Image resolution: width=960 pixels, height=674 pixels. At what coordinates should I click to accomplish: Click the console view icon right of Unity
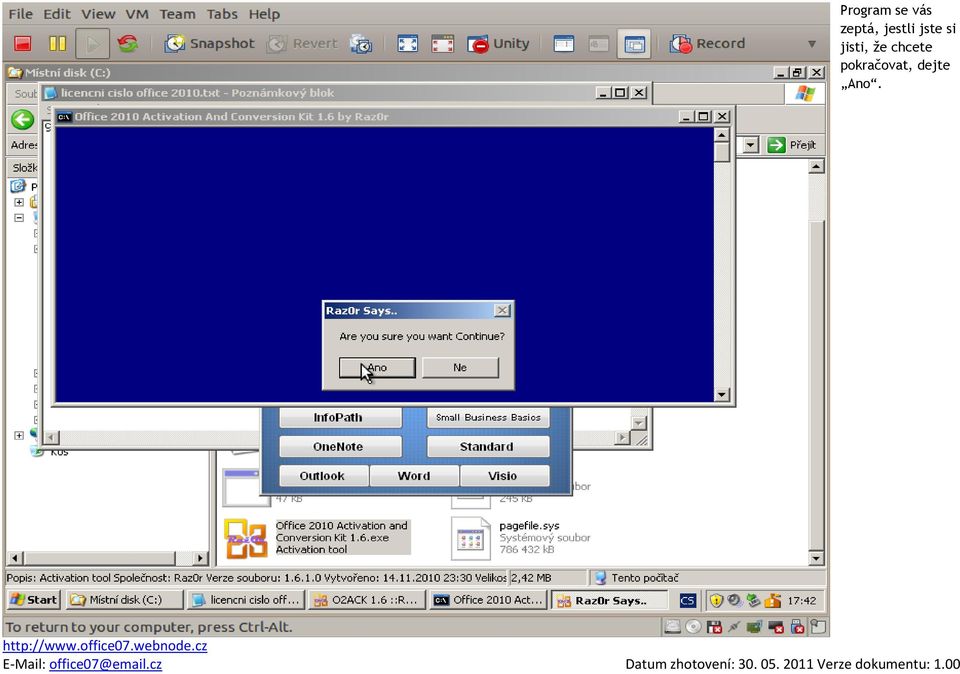click(x=563, y=43)
